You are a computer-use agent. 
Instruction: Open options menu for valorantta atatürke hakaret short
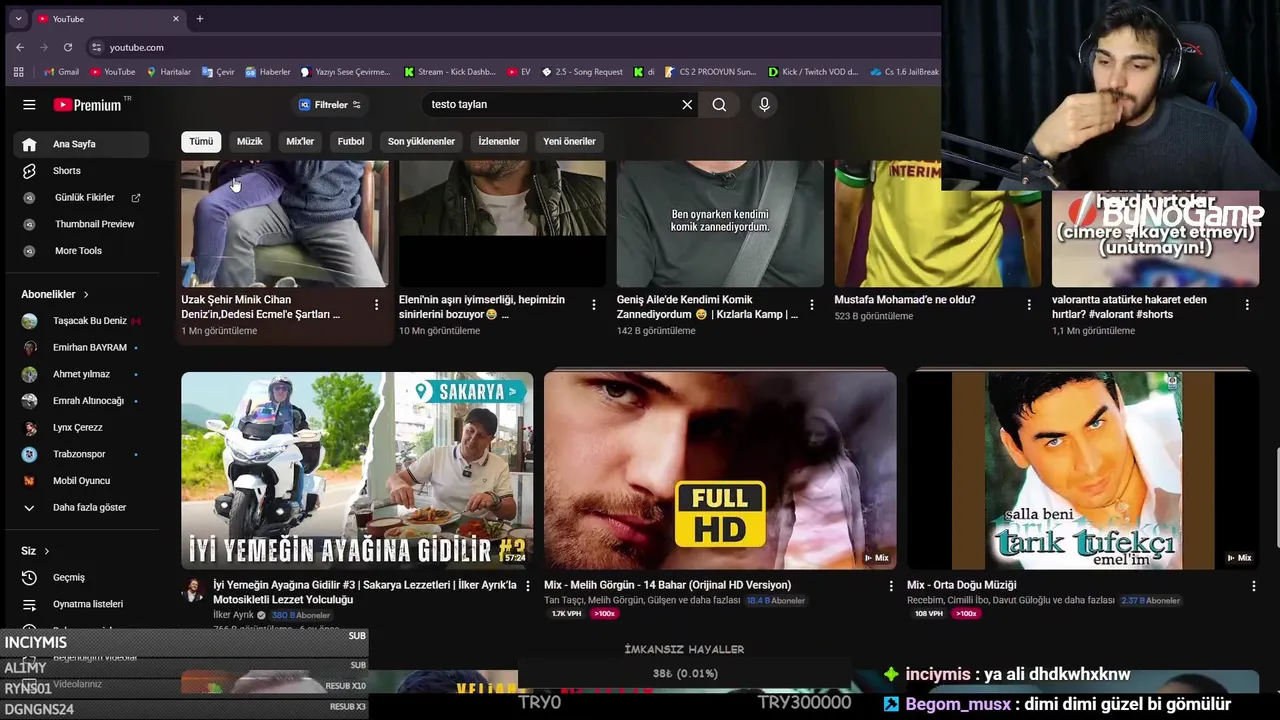pyautogui.click(x=1247, y=305)
